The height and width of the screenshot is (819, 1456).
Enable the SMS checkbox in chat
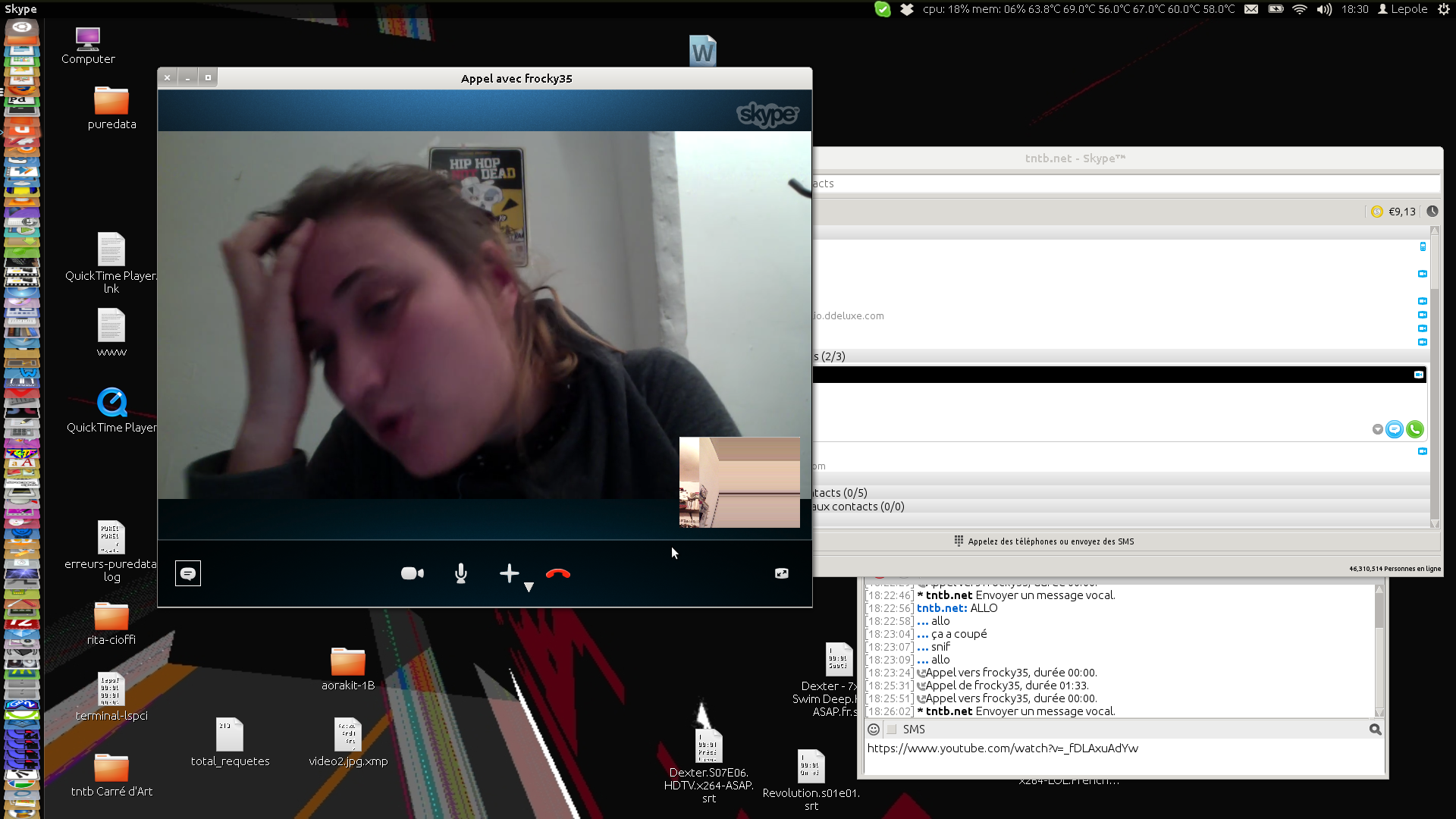click(892, 730)
